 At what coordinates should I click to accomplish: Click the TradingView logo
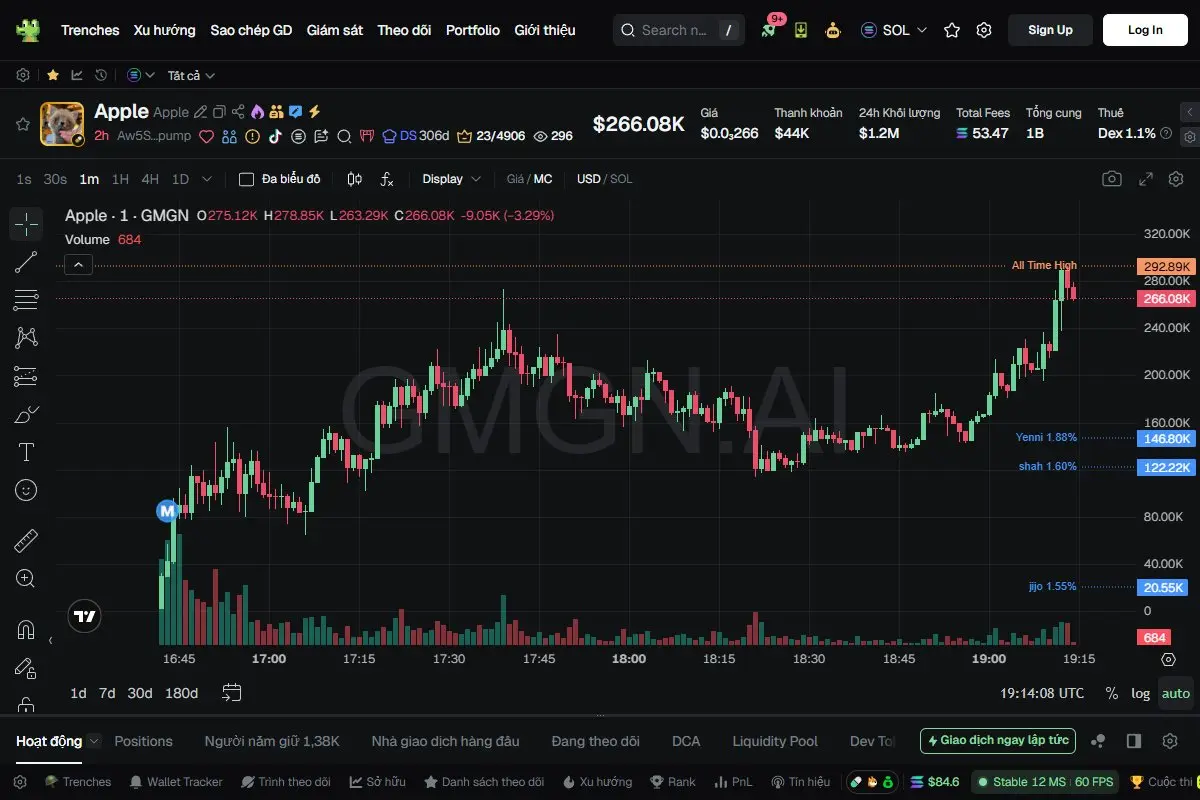pos(85,617)
